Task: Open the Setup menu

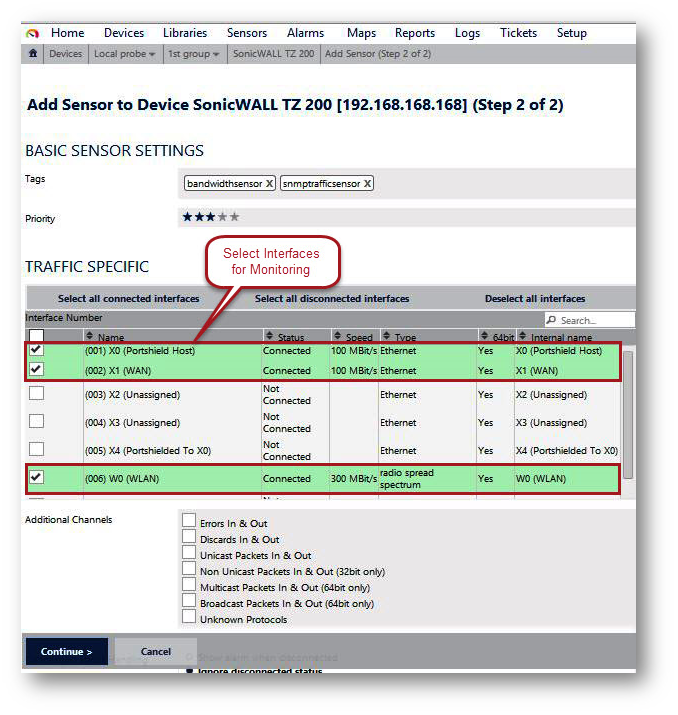Action: point(571,33)
